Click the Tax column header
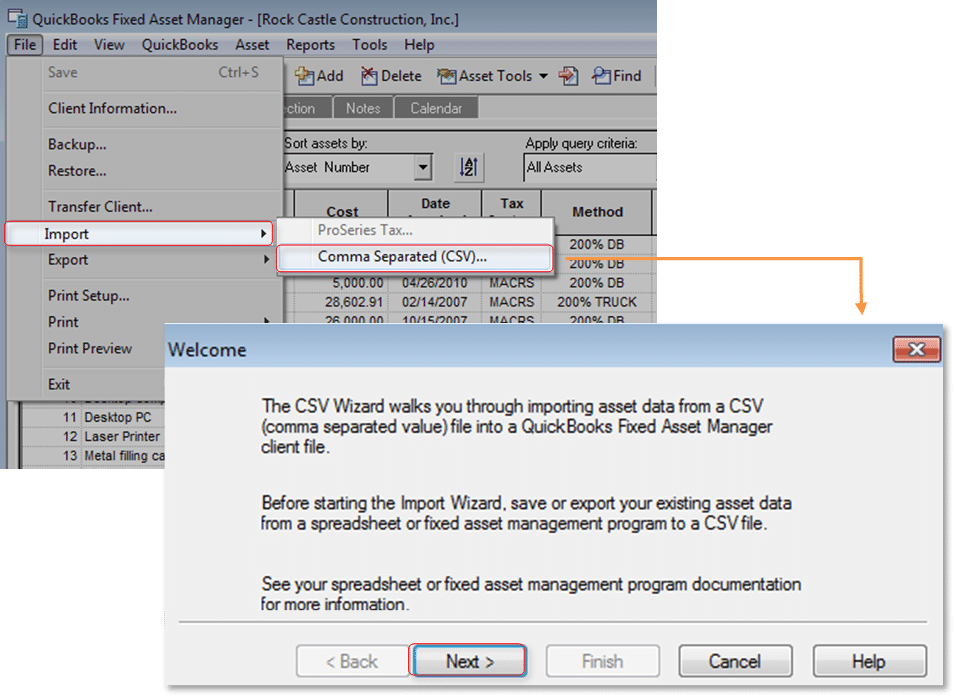This screenshot has width=956, height=699. tap(511, 205)
